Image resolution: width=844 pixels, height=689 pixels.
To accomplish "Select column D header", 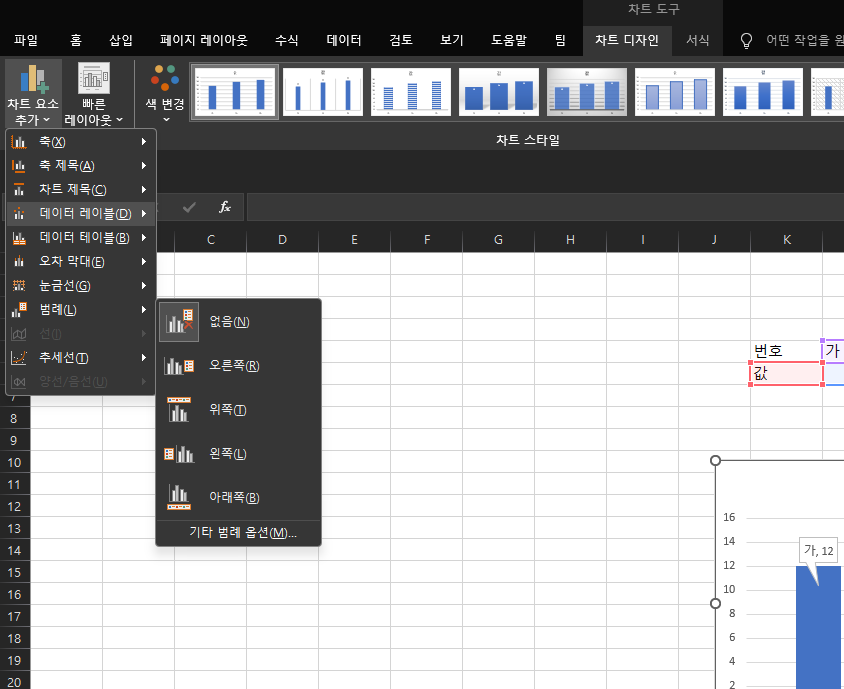I will tap(283, 240).
